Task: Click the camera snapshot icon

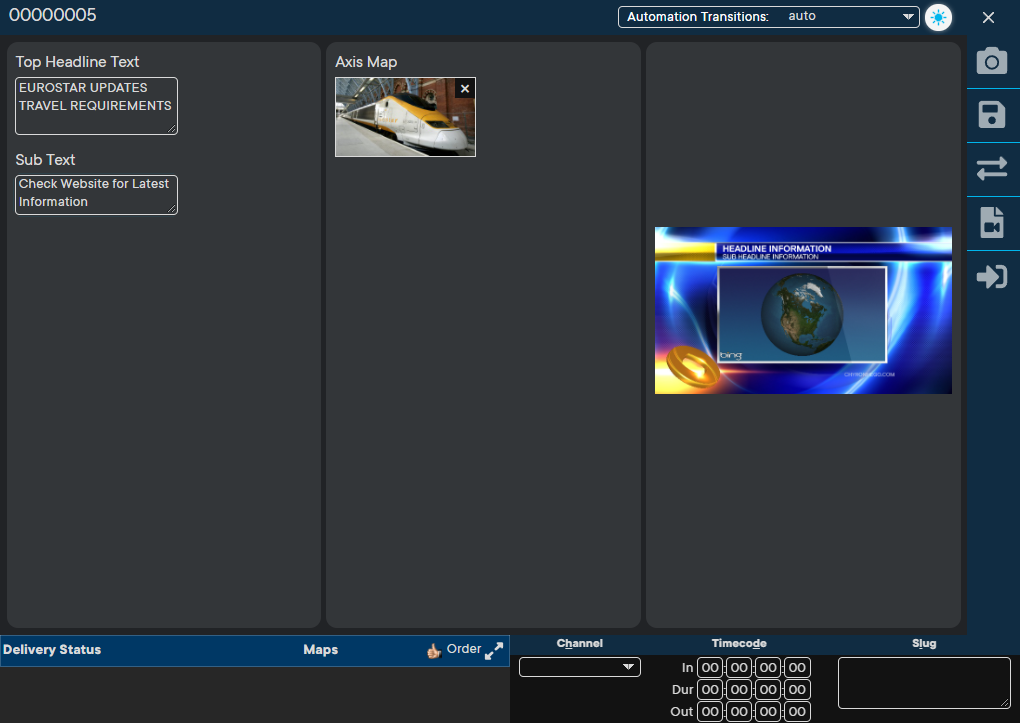Action: tap(991, 61)
